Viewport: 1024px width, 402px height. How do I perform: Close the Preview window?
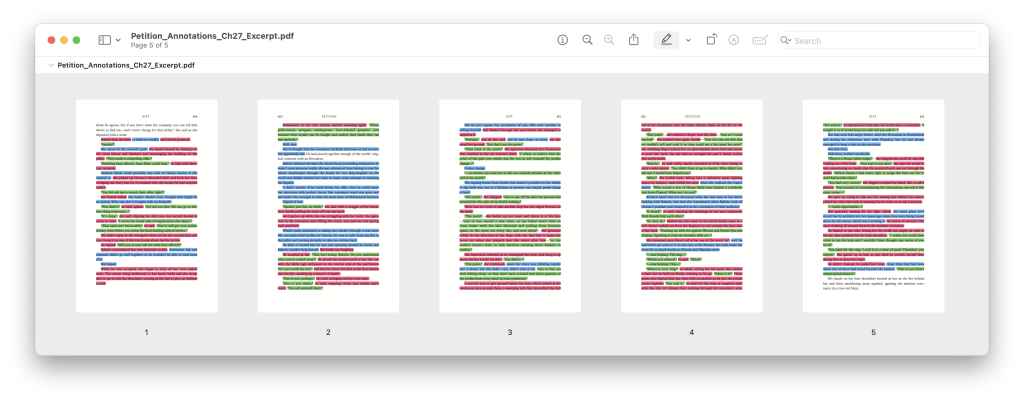pos(52,40)
